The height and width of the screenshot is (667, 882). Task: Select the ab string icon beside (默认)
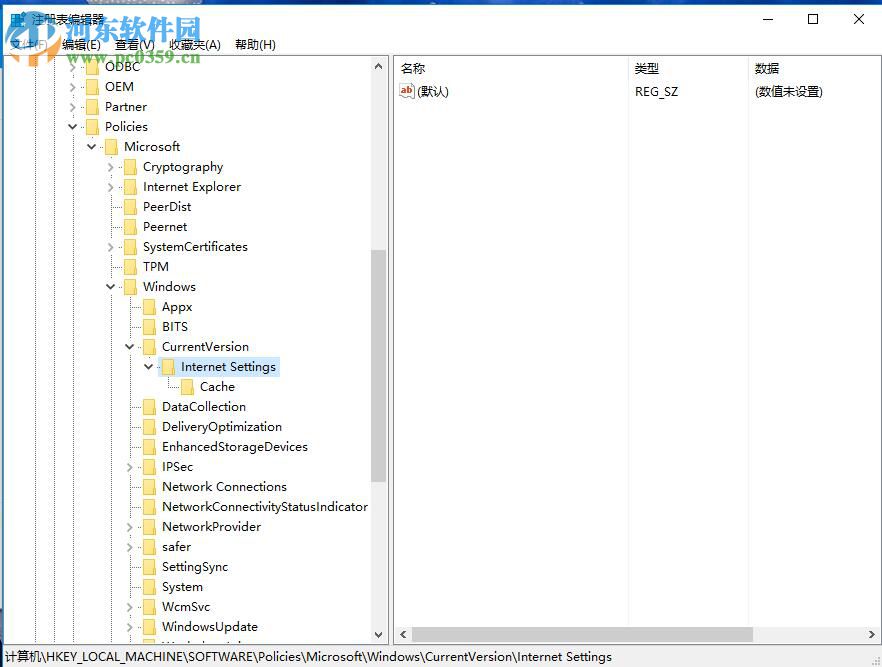point(406,91)
